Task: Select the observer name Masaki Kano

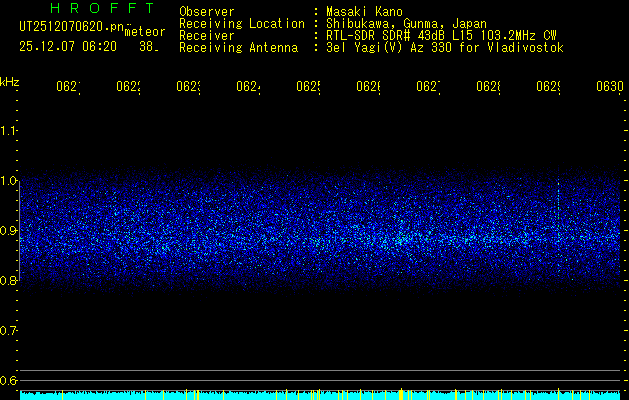Action: pyautogui.click(x=364, y=12)
